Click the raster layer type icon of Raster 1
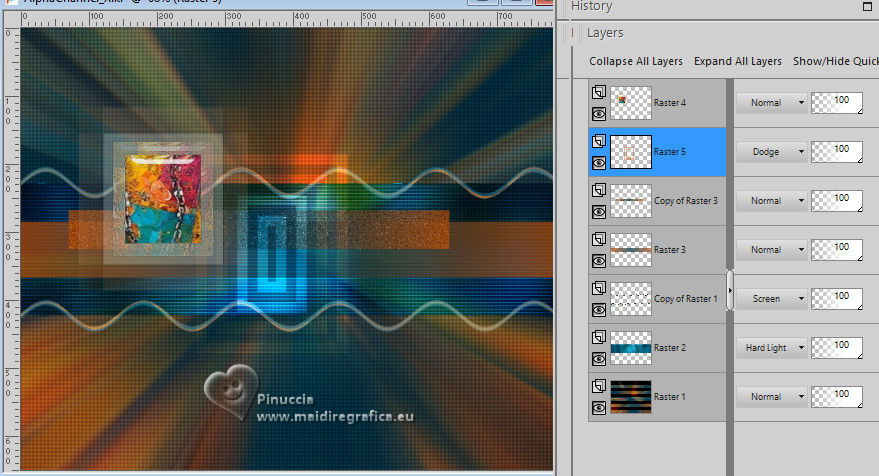Viewport: 879px width, 476px height. (x=599, y=386)
